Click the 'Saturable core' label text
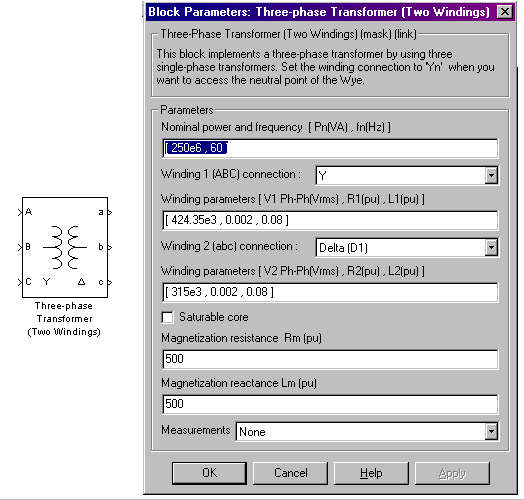The width and height of the screenshot is (524, 500). (214, 317)
